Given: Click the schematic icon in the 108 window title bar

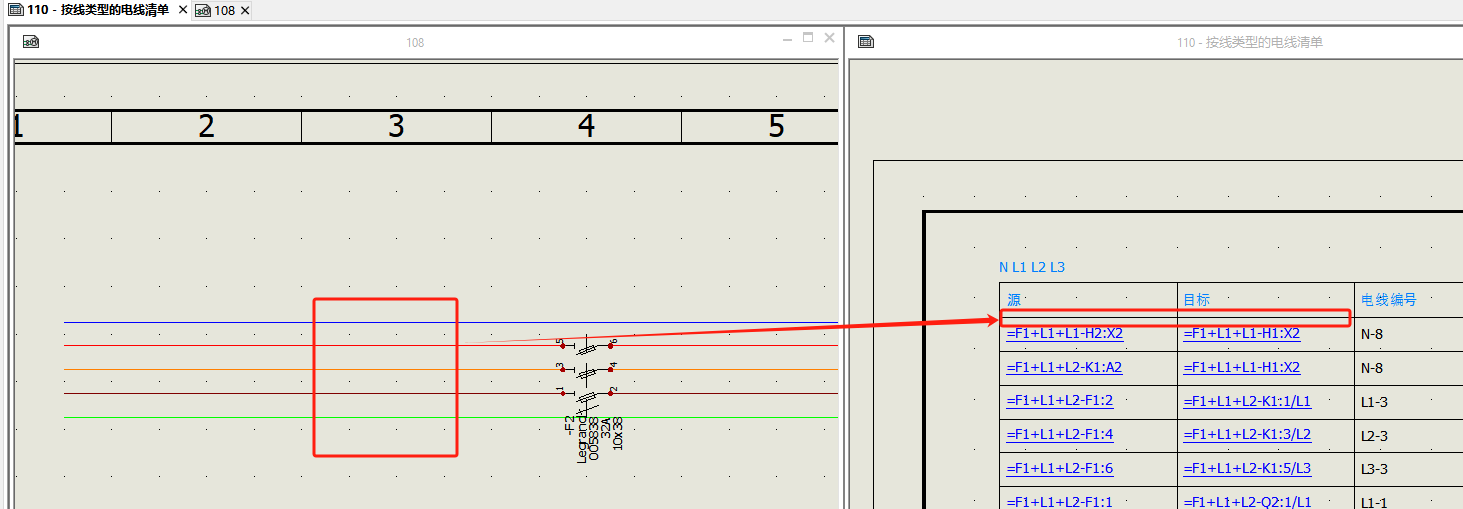Looking at the screenshot, I should 31,42.
